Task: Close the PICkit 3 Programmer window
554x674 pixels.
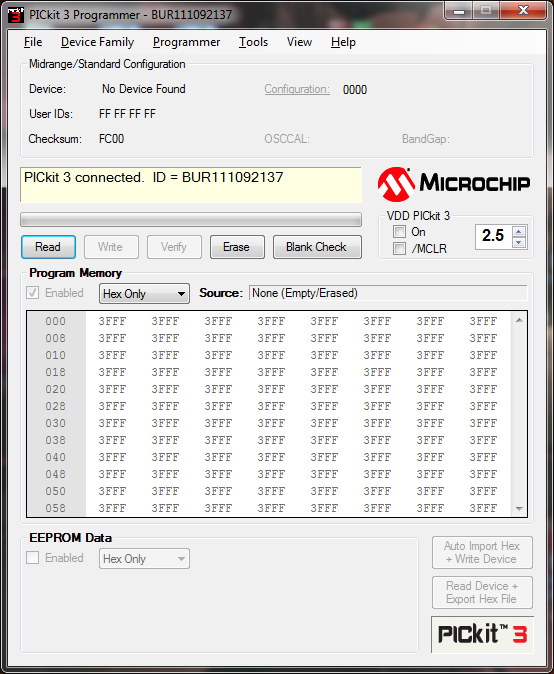Action: tap(523, 10)
